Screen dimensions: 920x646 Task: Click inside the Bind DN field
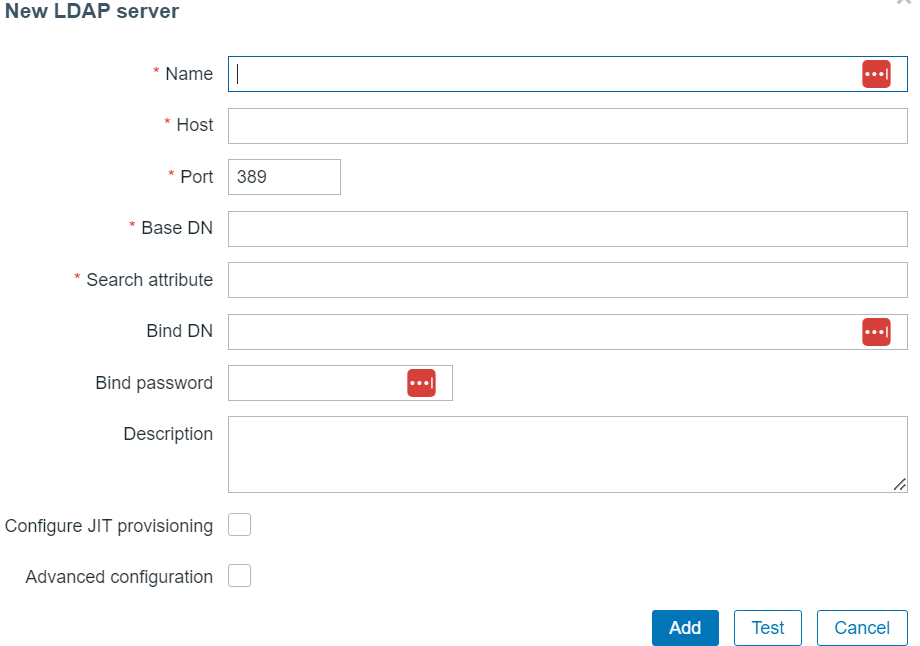[x=540, y=332]
